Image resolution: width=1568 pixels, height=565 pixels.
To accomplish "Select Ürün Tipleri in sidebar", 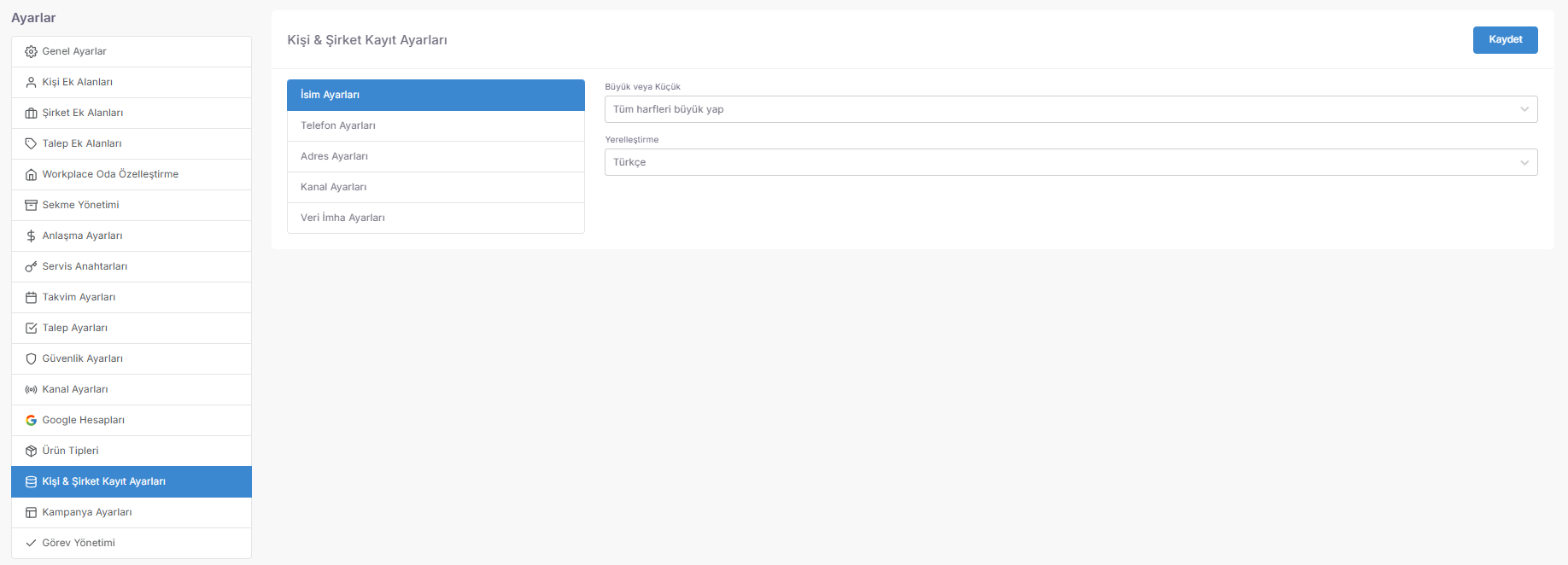I will [132, 451].
